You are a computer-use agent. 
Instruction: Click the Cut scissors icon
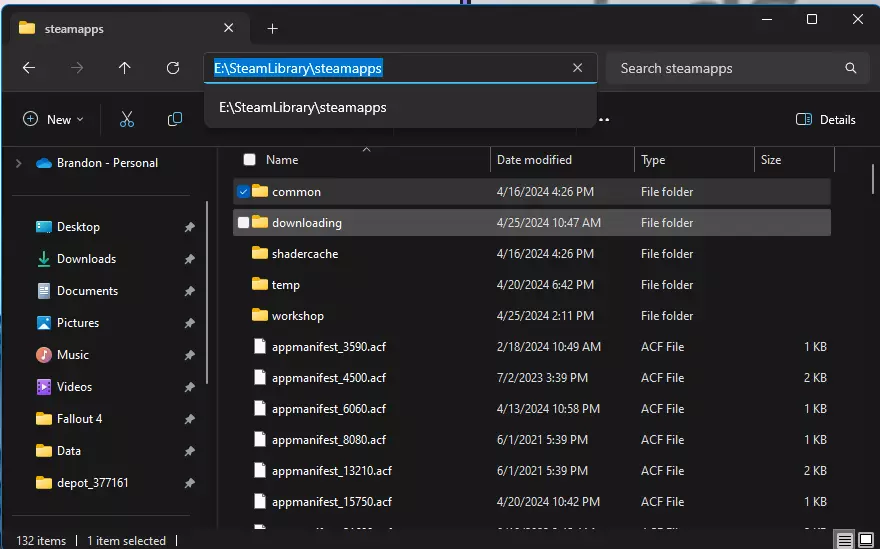click(x=126, y=119)
